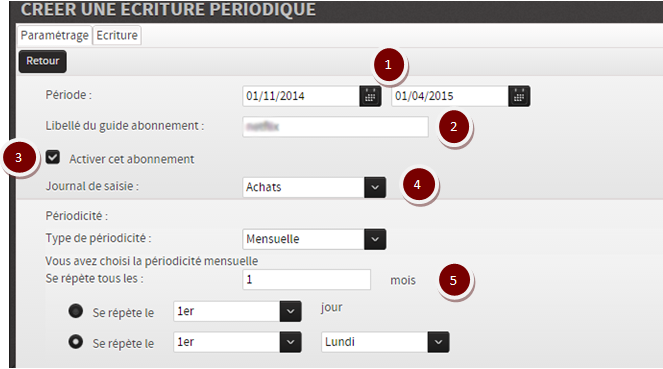Click the numbered marker 3 annotation
Viewport: 663px width, 369px height.
[x=18, y=158]
